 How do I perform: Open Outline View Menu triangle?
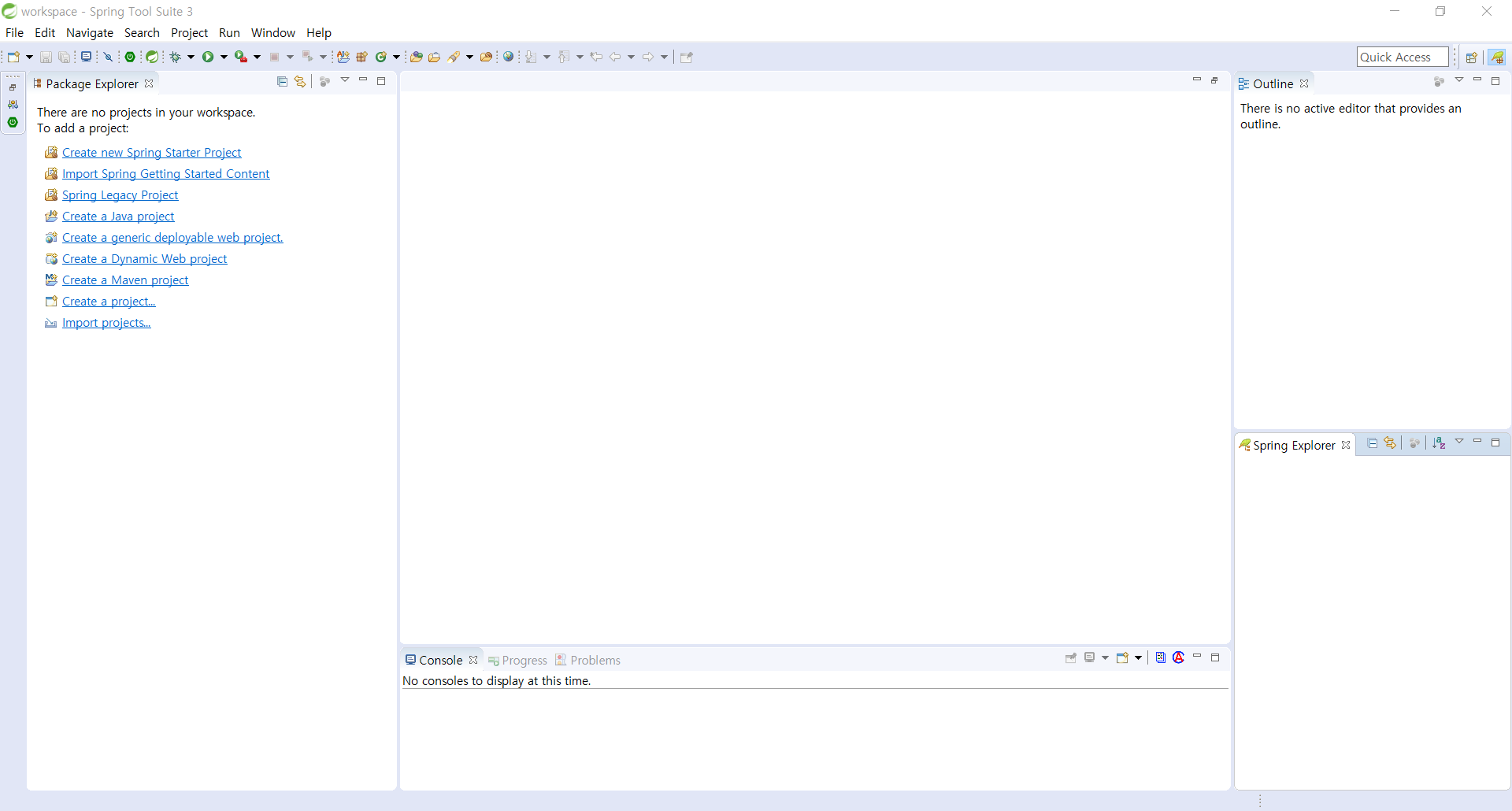(x=1459, y=80)
